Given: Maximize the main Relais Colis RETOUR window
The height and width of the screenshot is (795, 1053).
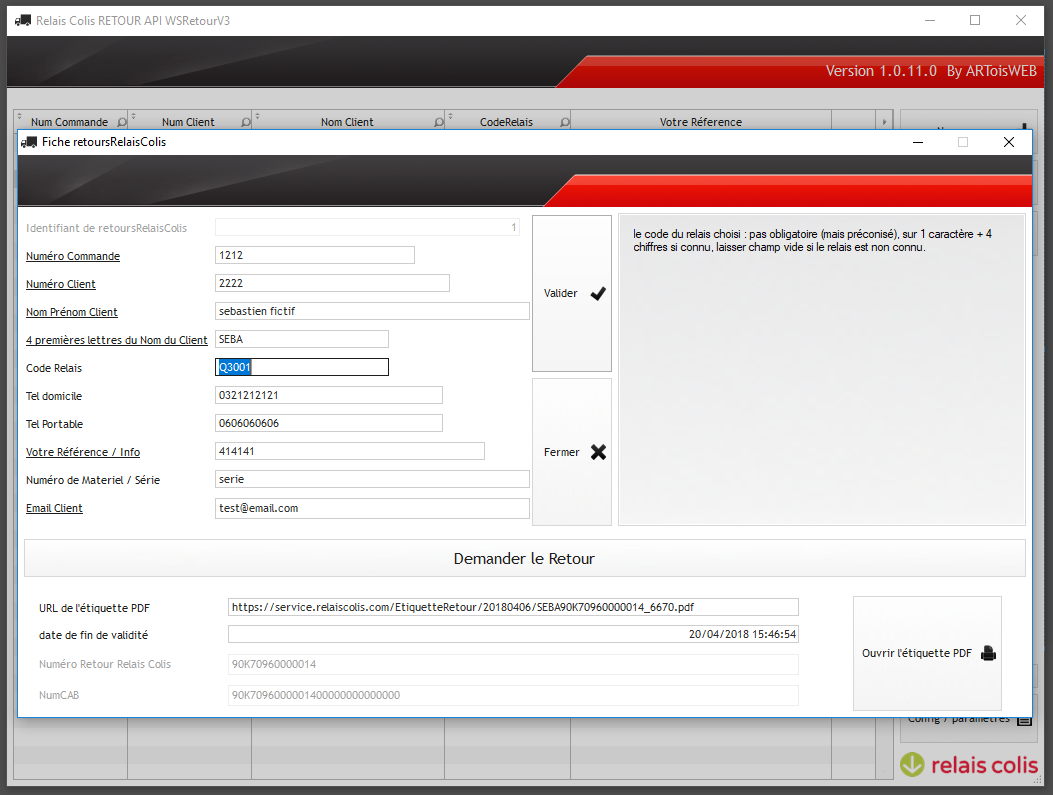Looking at the screenshot, I should (x=975, y=20).
